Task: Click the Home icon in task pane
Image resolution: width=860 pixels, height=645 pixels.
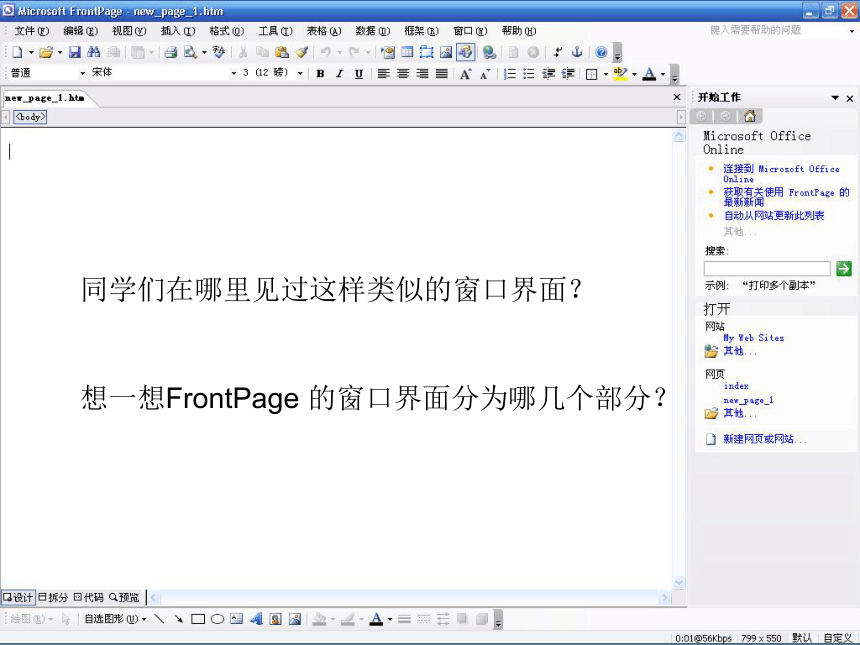Action: pos(750,116)
